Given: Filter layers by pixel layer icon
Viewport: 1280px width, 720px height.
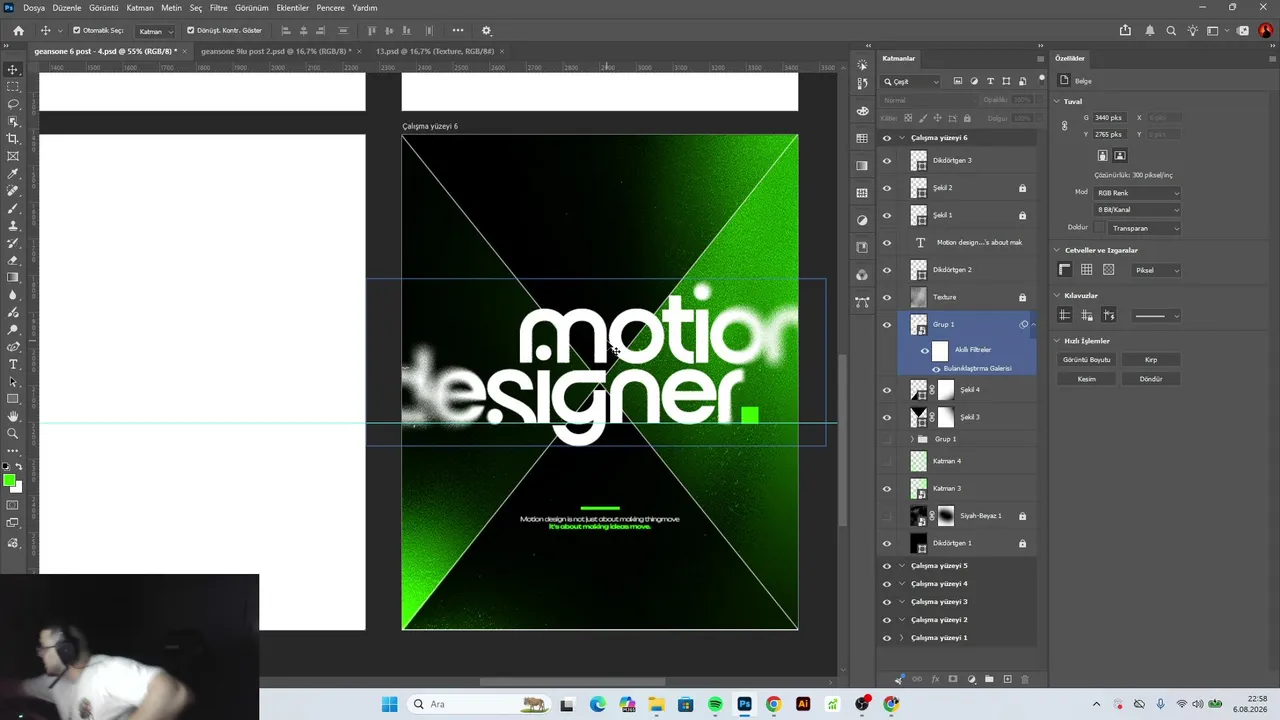Looking at the screenshot, I should pyautogui.click(x=958, y=81).
